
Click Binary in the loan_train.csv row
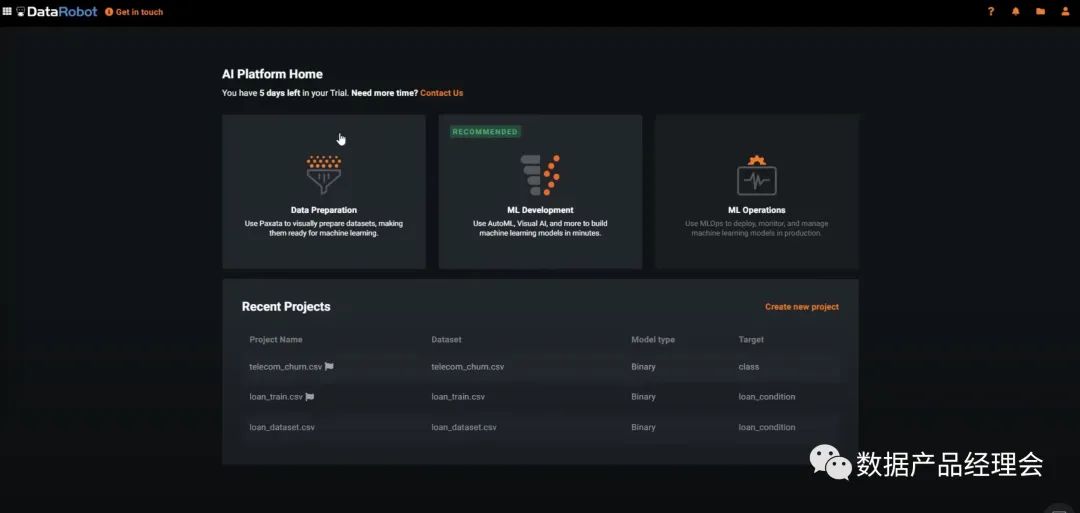(x=643, y=397)
